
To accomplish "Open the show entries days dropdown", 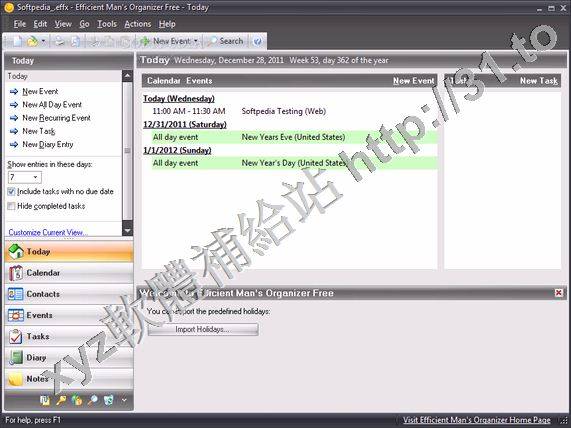I will pos(35,177).
